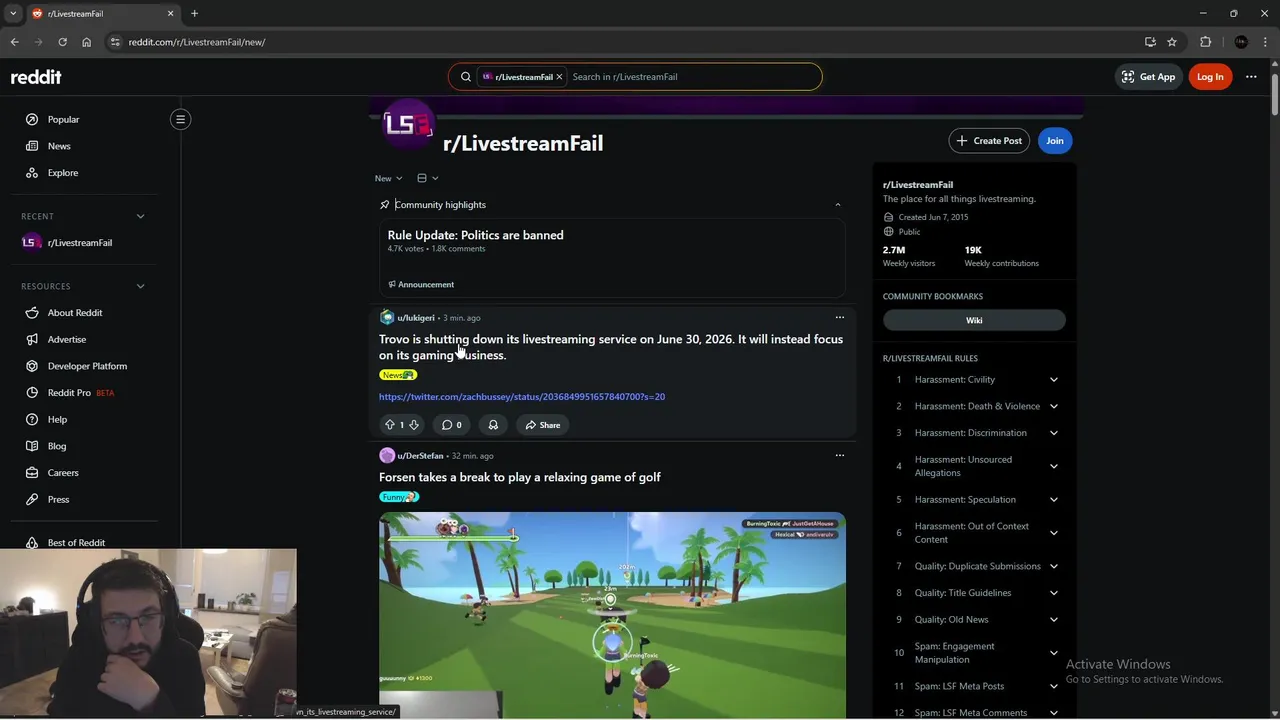The height and width of the screenshot is (720, 1280).
Task: Open Popular in the sidebar
Action: coord(63,119)
